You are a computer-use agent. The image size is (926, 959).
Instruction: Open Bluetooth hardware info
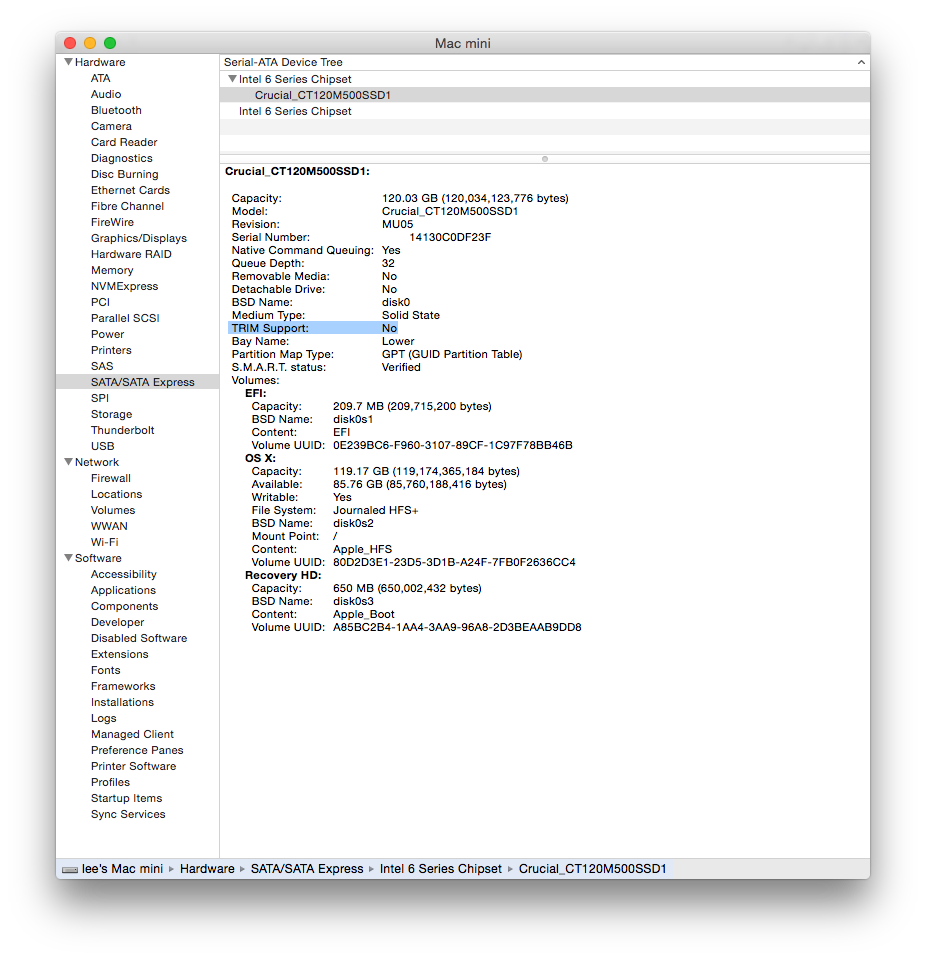(x=116, y=110)
